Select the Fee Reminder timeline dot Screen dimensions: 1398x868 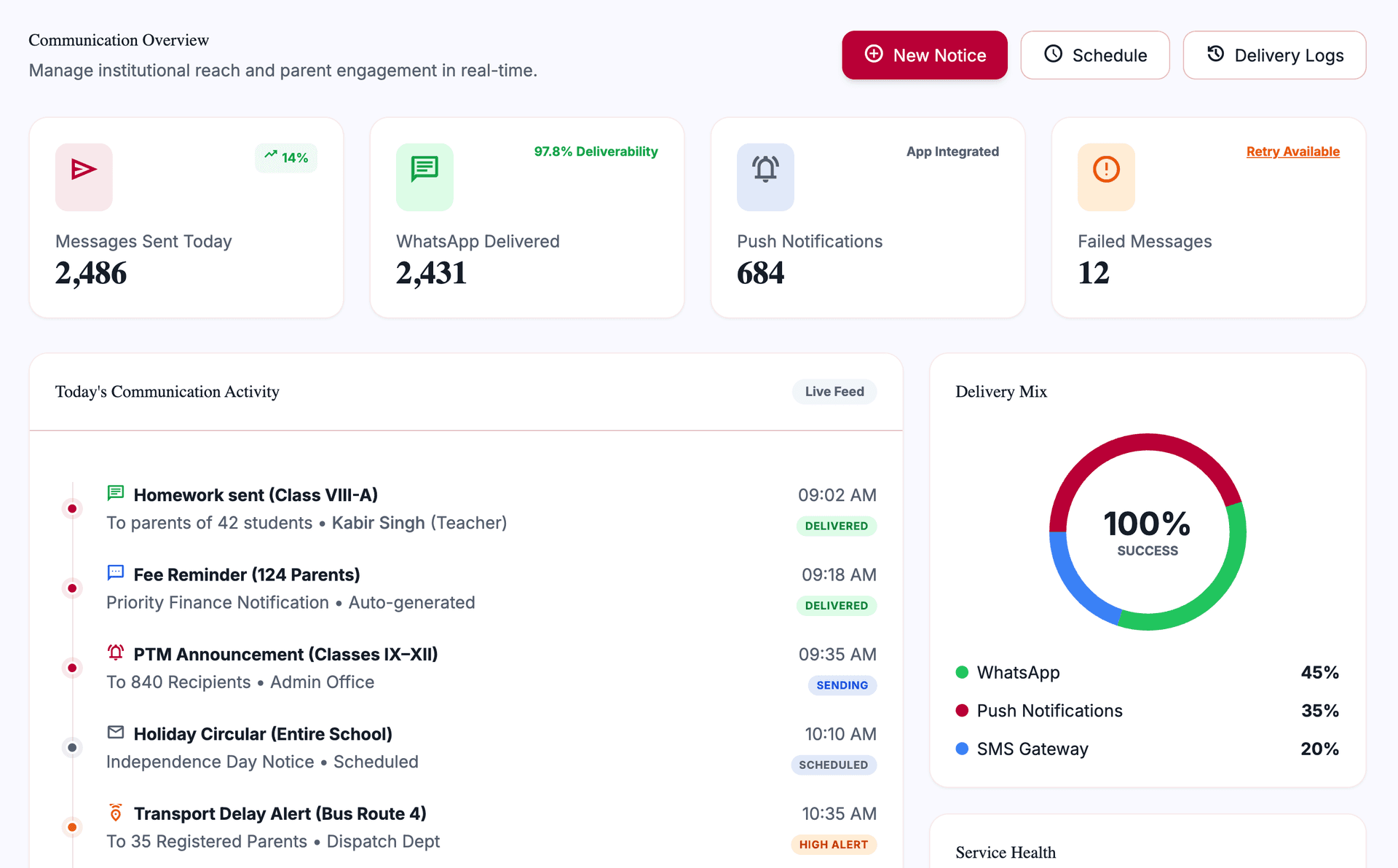72,588
